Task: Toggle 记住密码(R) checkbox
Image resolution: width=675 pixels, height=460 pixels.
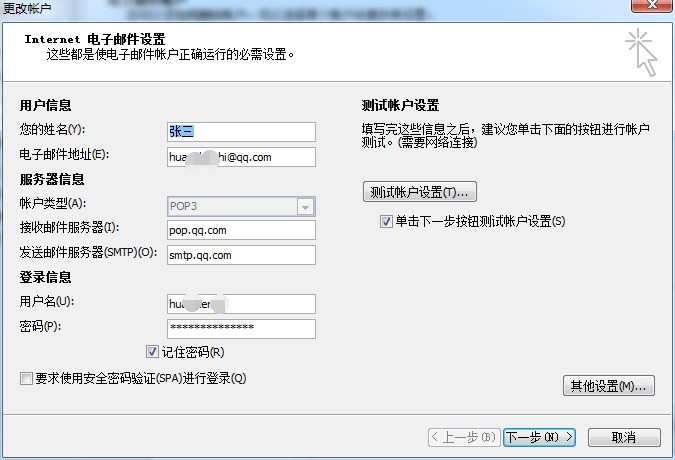Action: pos(152,352)
